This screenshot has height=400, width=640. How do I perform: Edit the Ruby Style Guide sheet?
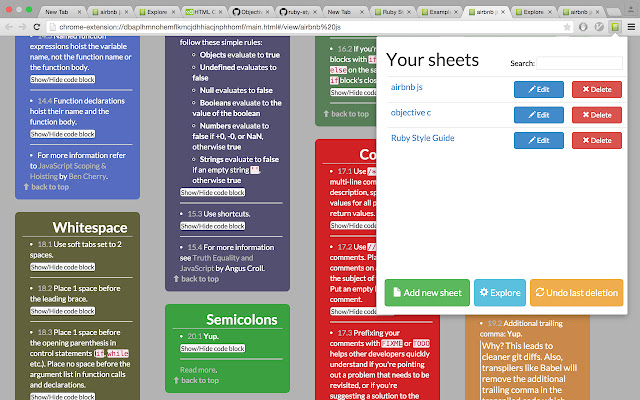(x=539, y=140)
